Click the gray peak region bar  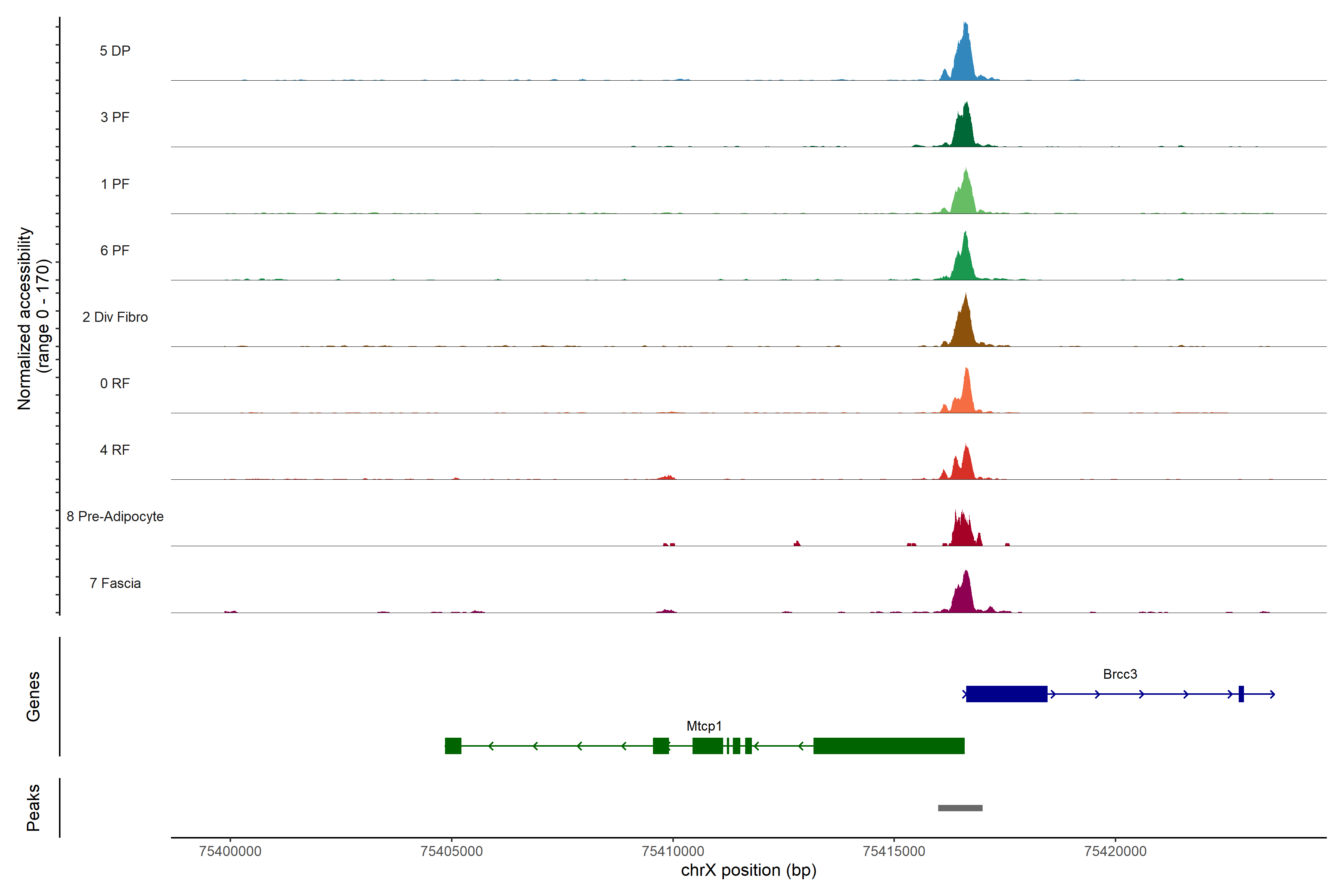click(960, 808)
